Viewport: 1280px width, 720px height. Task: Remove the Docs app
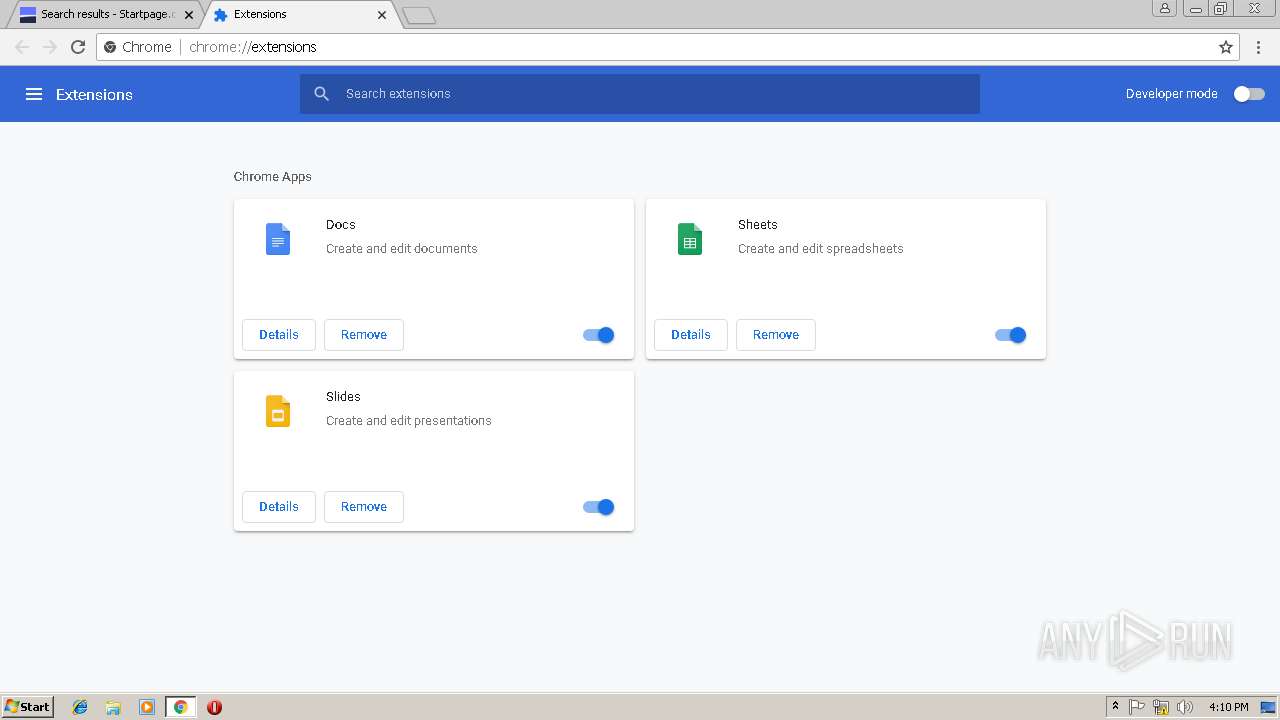click(x=364, y=335)
